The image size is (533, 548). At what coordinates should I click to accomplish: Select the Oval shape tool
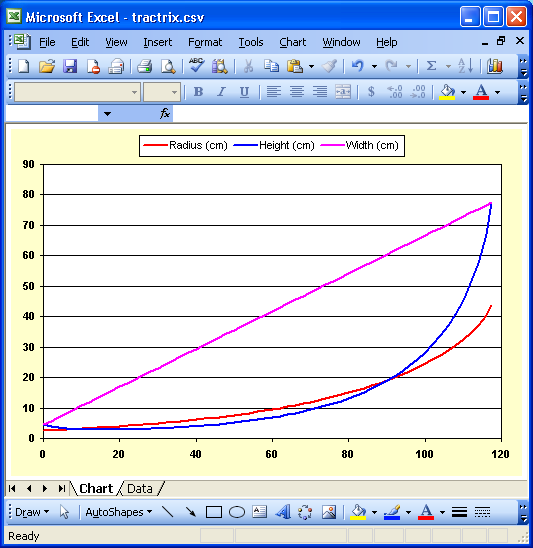pos(237,512)
